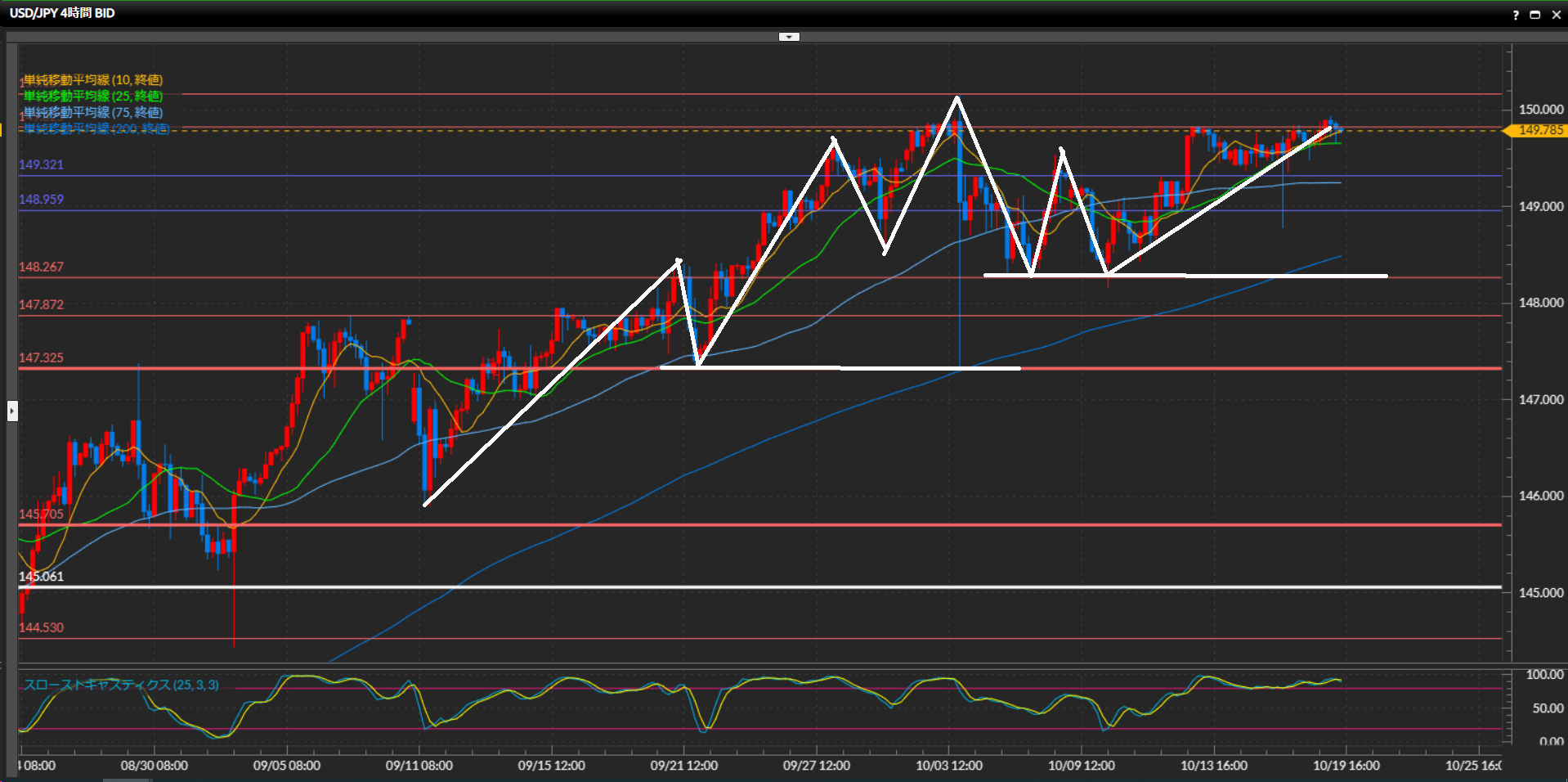Close the USD/JPY chart window
This screenshot has width=1568, height=782.
[x=1556, y=15]
